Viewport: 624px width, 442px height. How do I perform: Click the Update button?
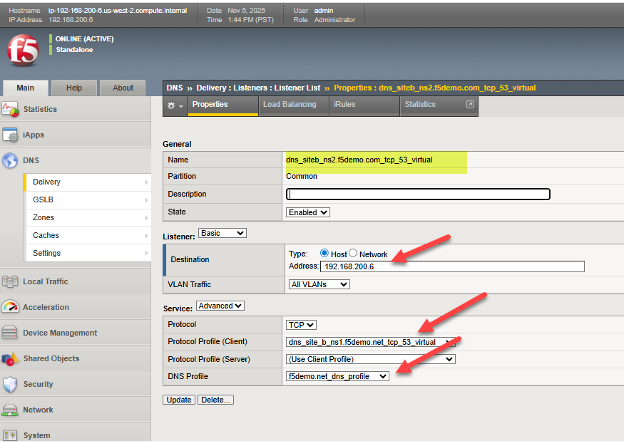pos(178,400)
